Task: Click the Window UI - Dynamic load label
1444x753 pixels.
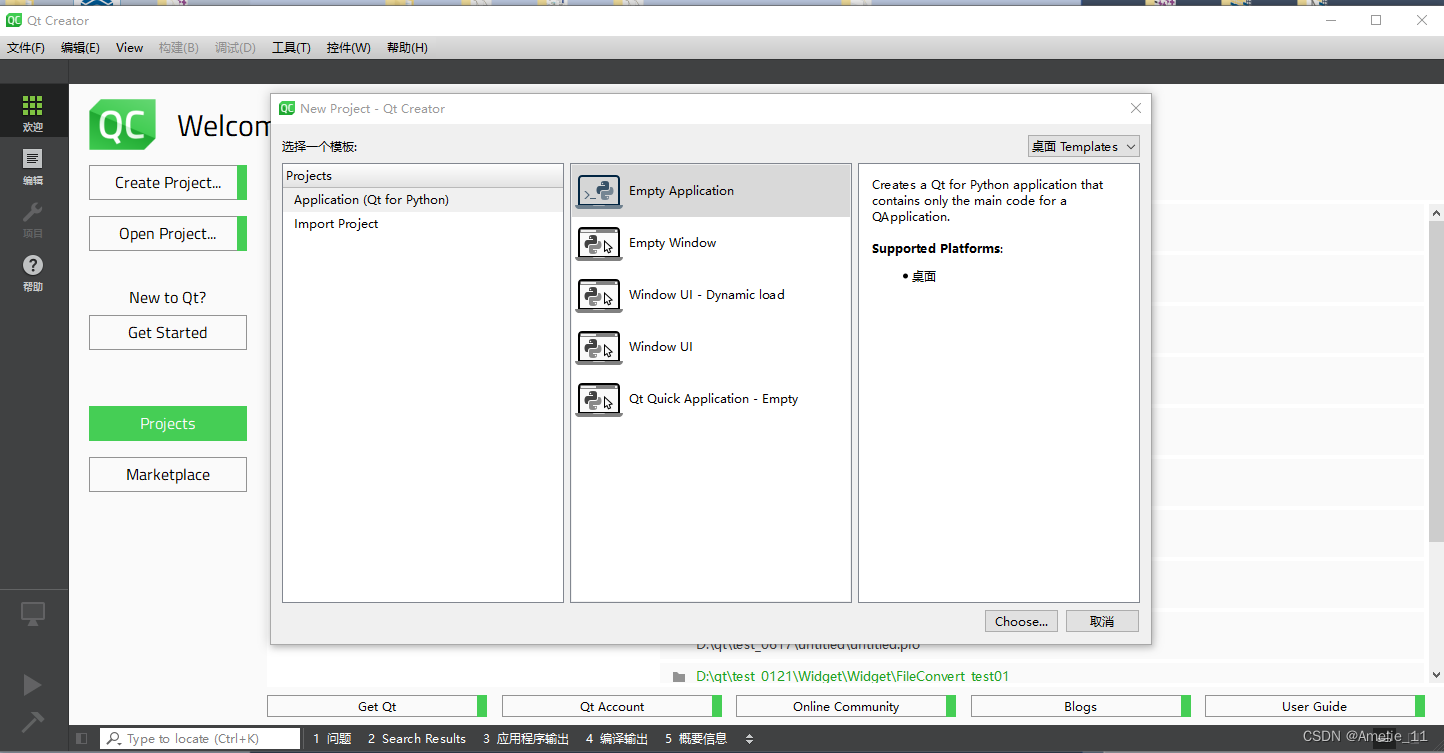Action: point(707,295)
